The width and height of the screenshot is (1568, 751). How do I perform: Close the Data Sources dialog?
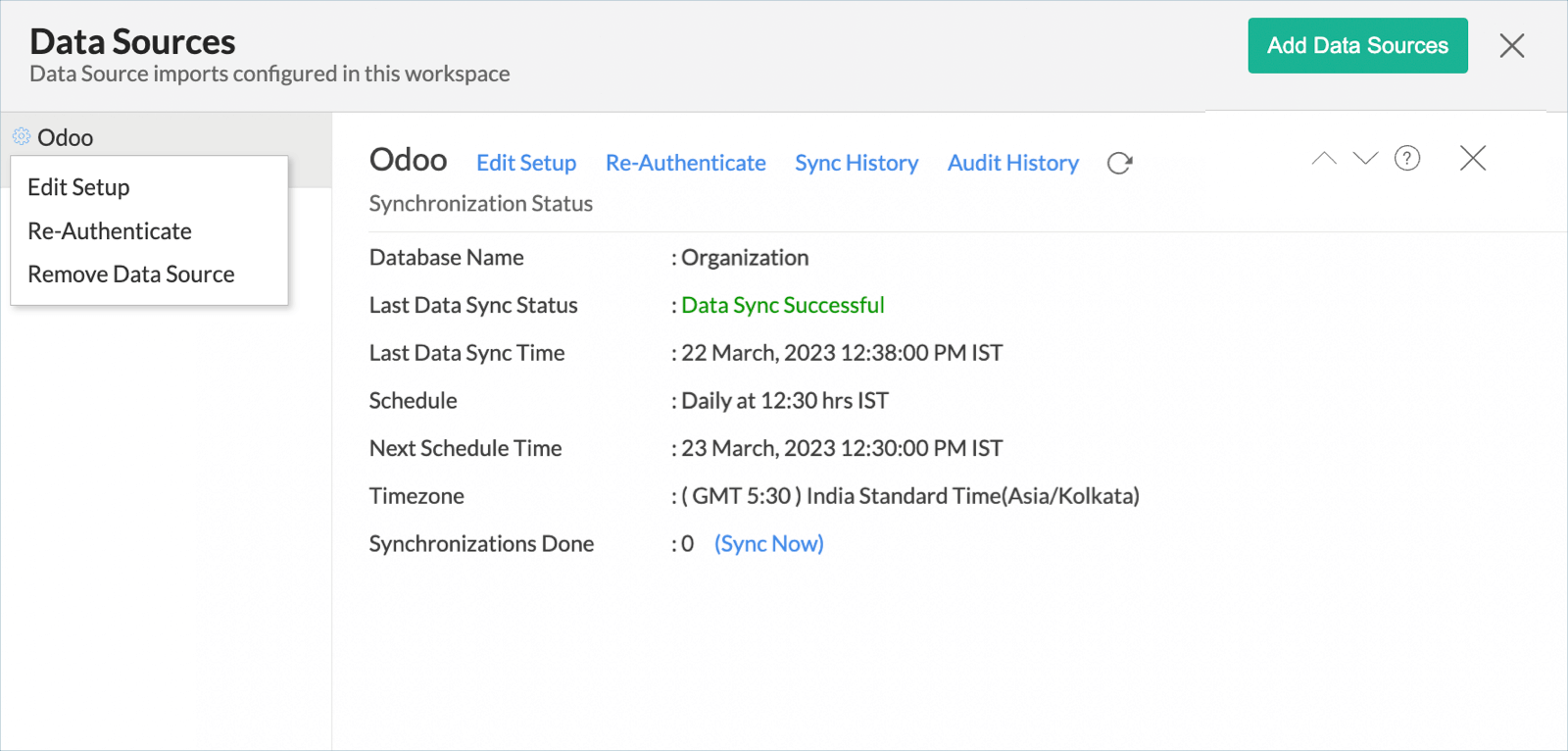click(1511, 45)
